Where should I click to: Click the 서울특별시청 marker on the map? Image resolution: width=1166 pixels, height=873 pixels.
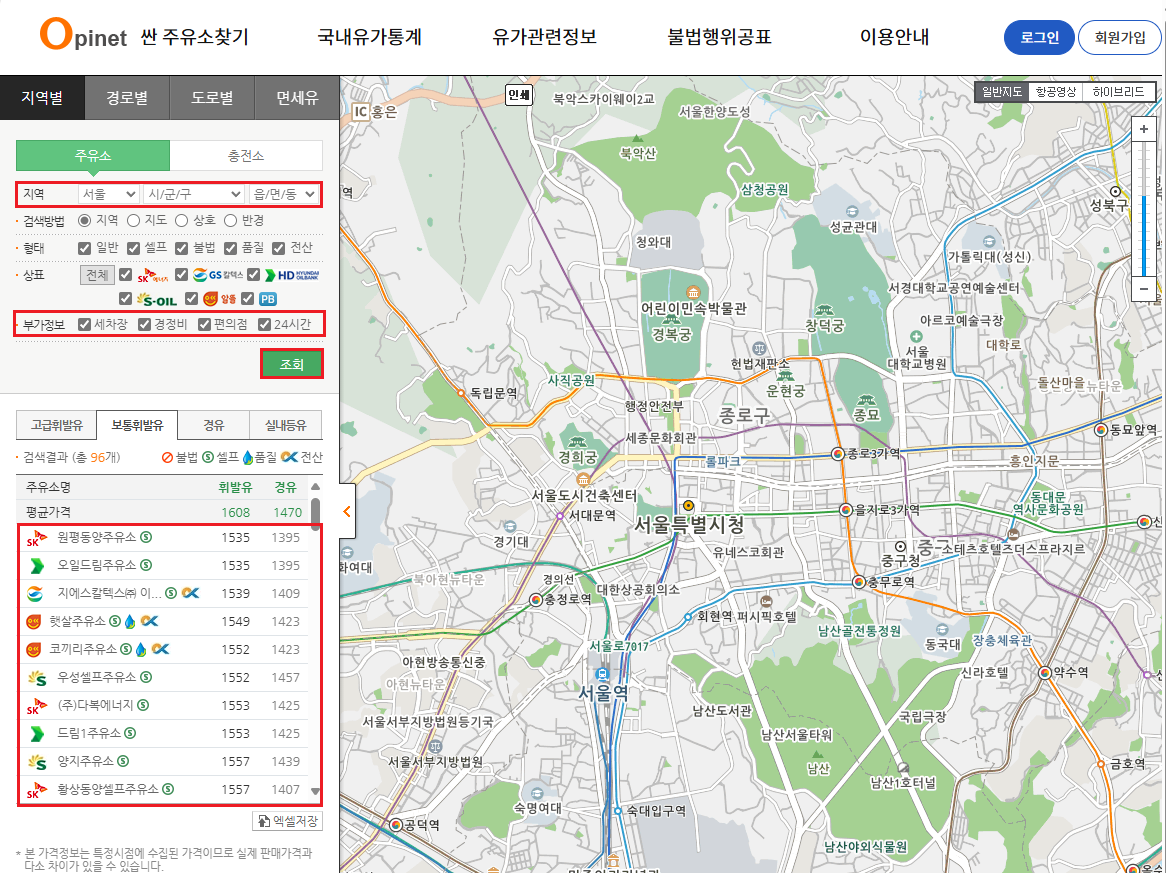(x=688, y=506)
